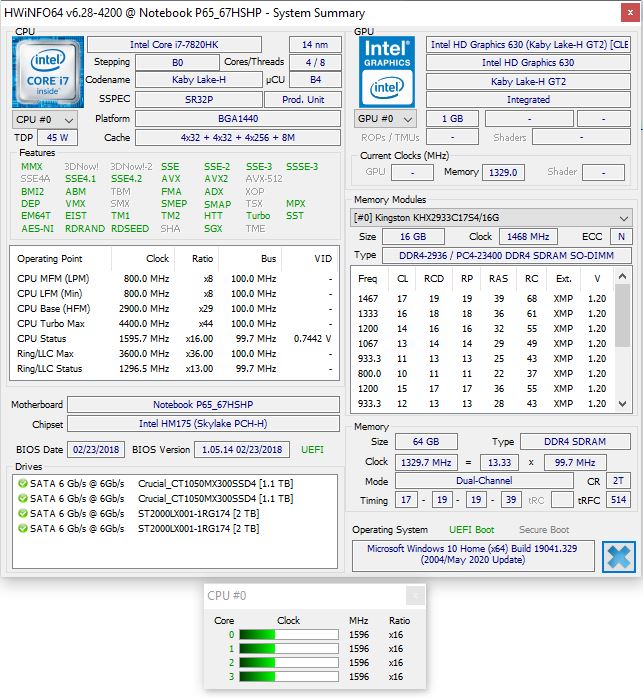The width and height of the screenshot is (643, 698).
Task: Click the cache 4x32 + 4x32 + 4x256 + 8M field
Action: click(x=238, y=138)
